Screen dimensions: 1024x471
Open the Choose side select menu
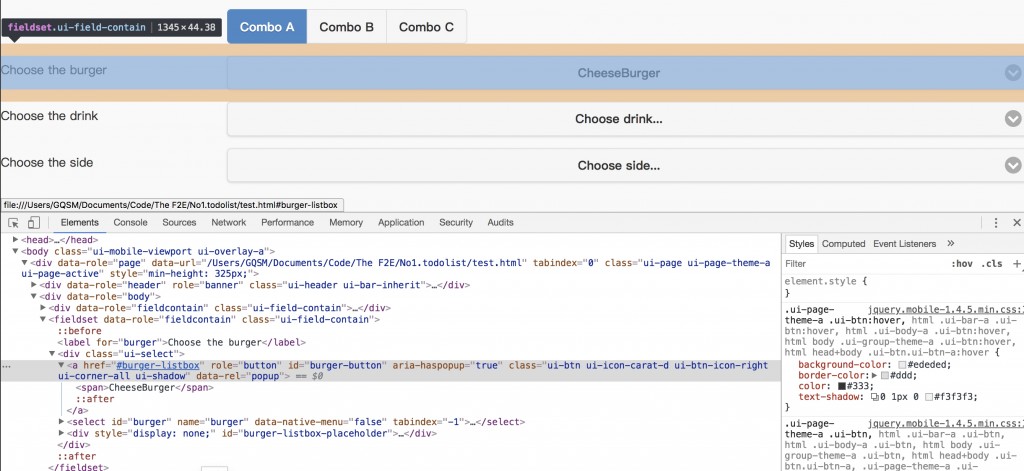626,165
